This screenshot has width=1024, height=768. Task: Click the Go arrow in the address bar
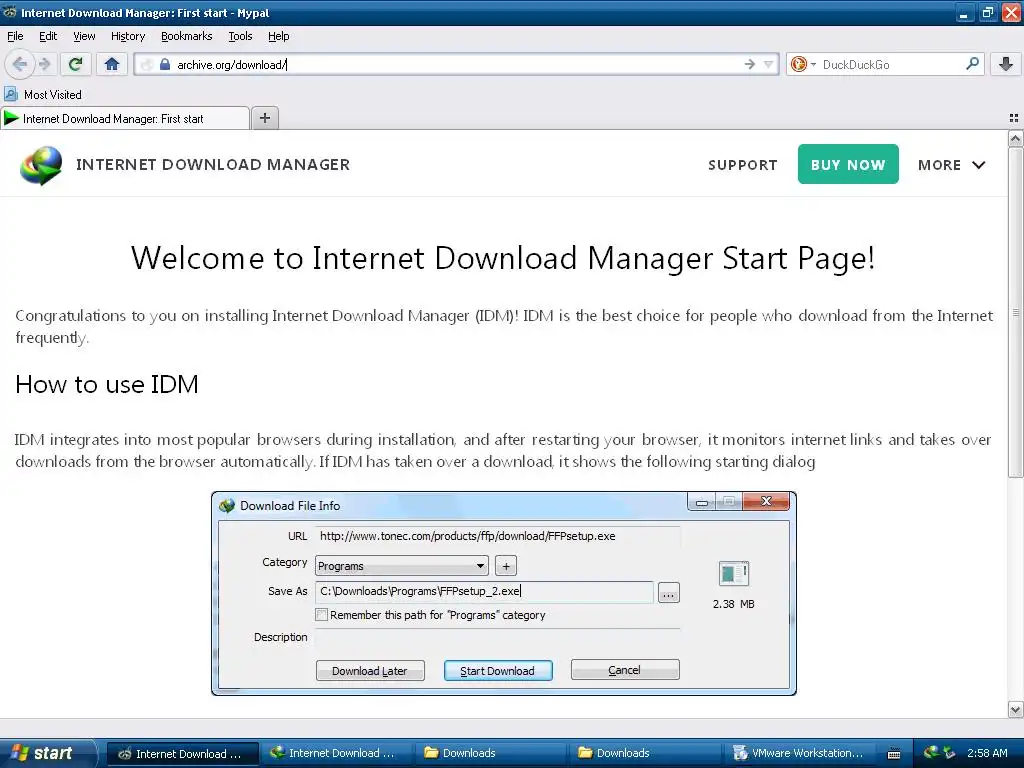pos(750,64)
